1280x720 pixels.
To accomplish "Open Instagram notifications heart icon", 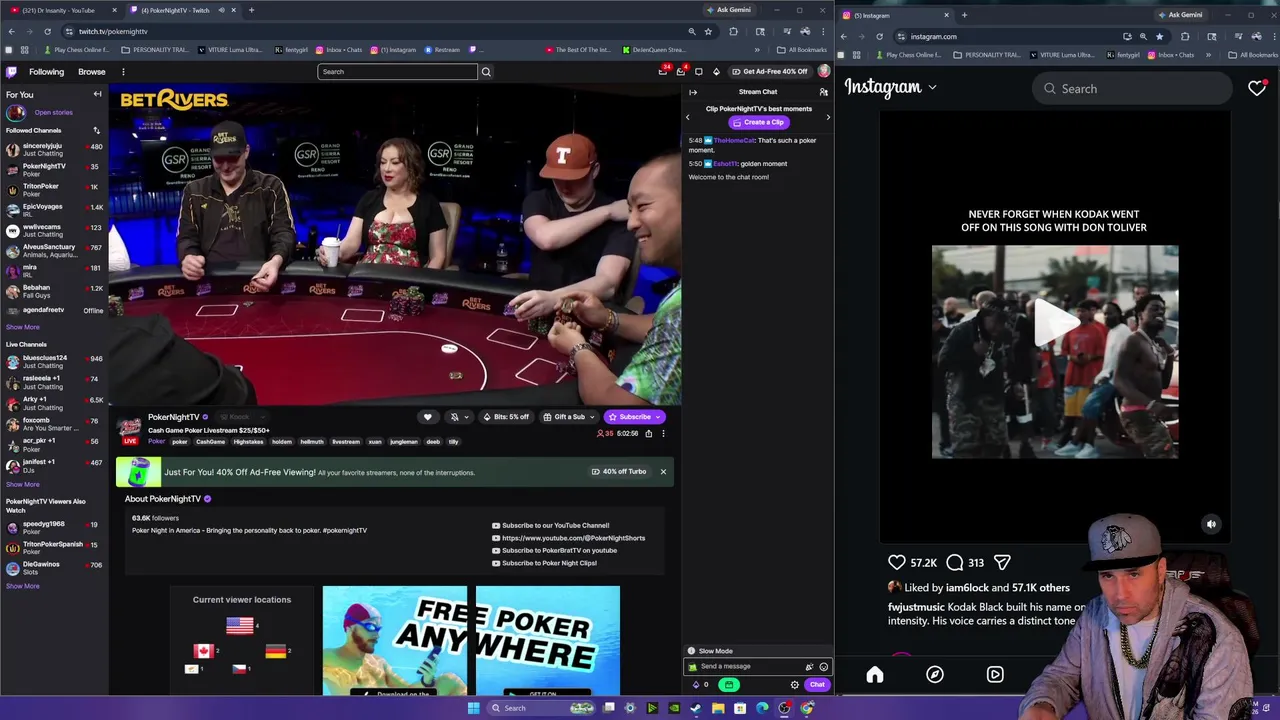I will tap(1257, 89).
